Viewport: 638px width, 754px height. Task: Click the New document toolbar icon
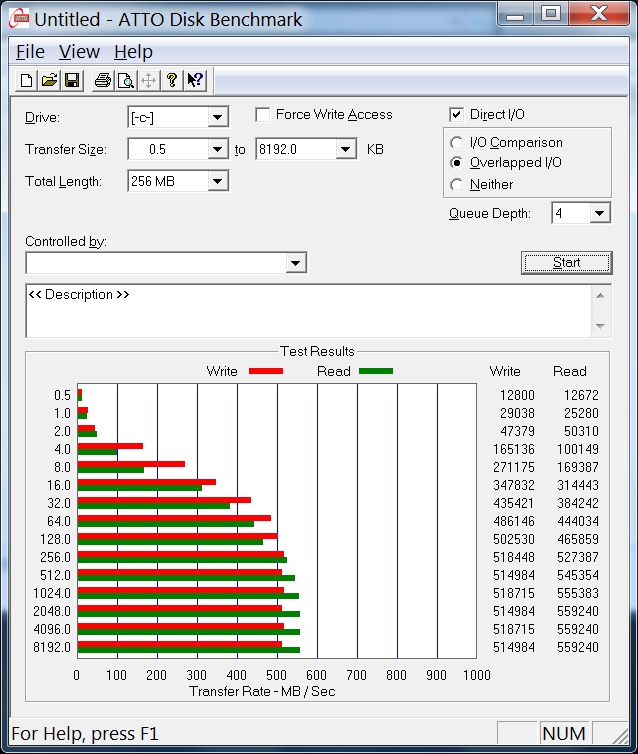tap(26, 80)
